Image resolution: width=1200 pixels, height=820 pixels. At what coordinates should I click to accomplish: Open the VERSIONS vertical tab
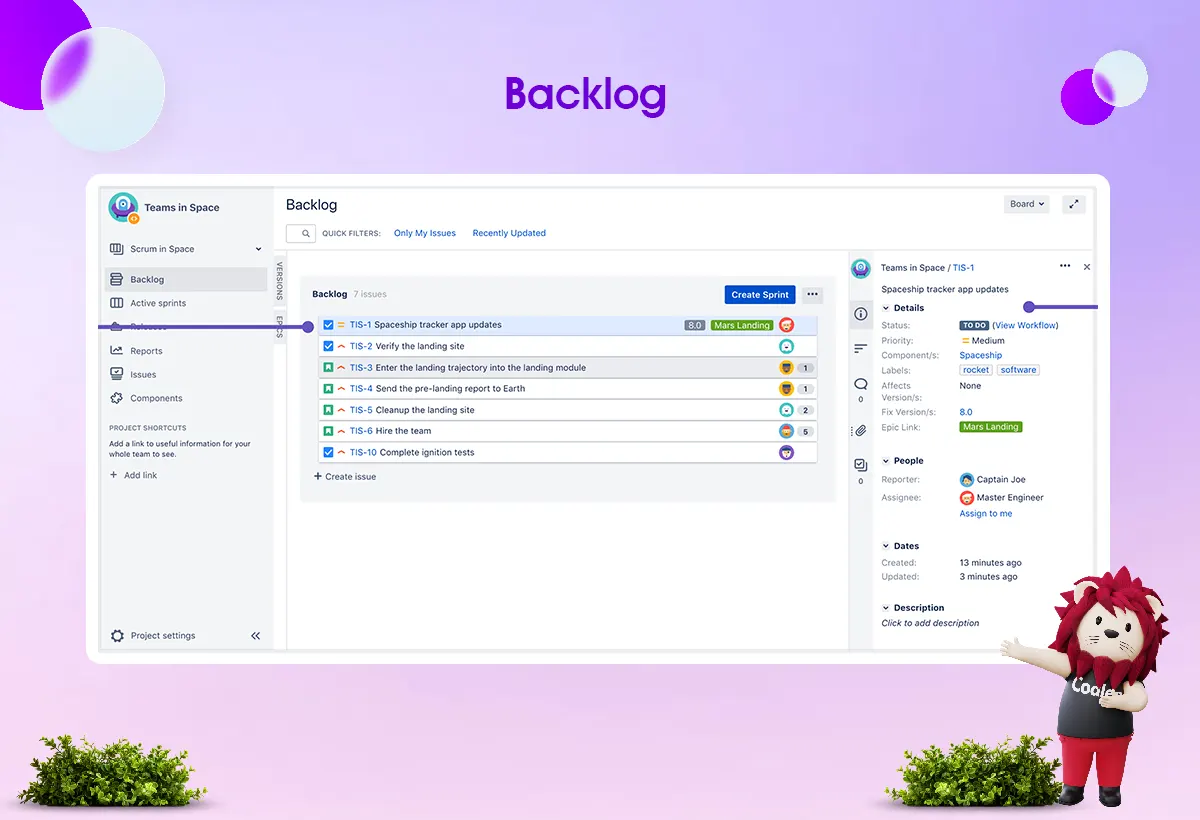coord(280,281)
